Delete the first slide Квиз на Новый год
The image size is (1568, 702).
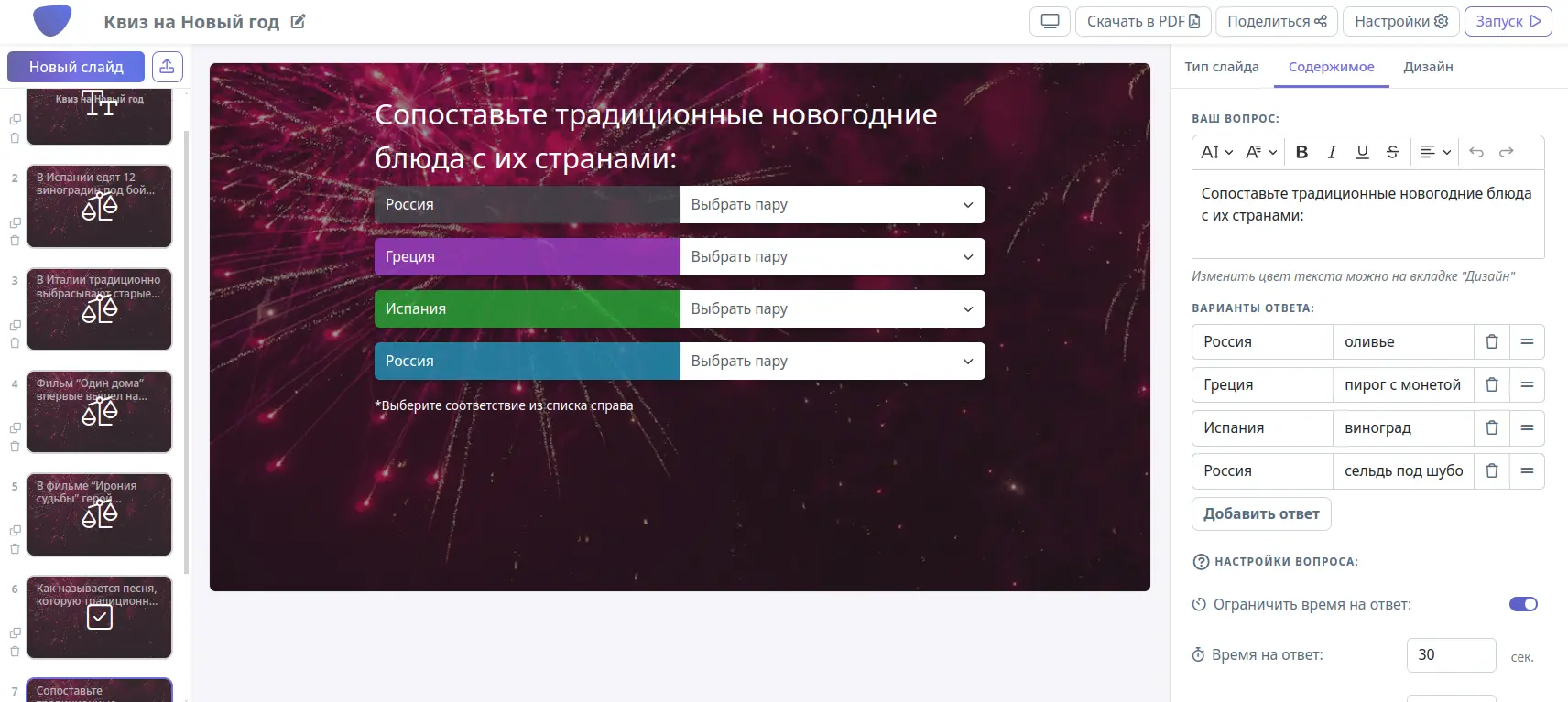15,138
